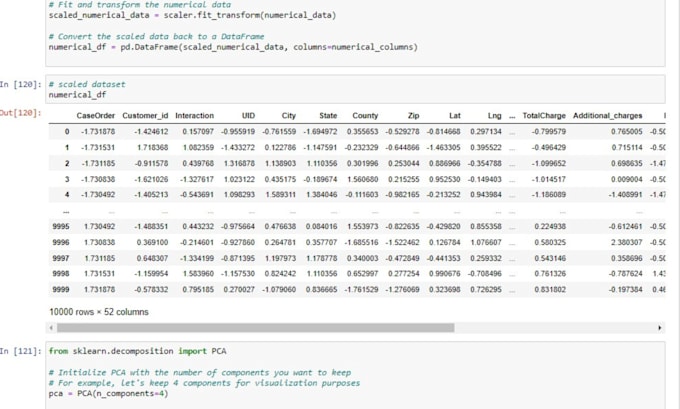Click row index 9997
This screenshot has height=409, width=680.
pos(61,258)
